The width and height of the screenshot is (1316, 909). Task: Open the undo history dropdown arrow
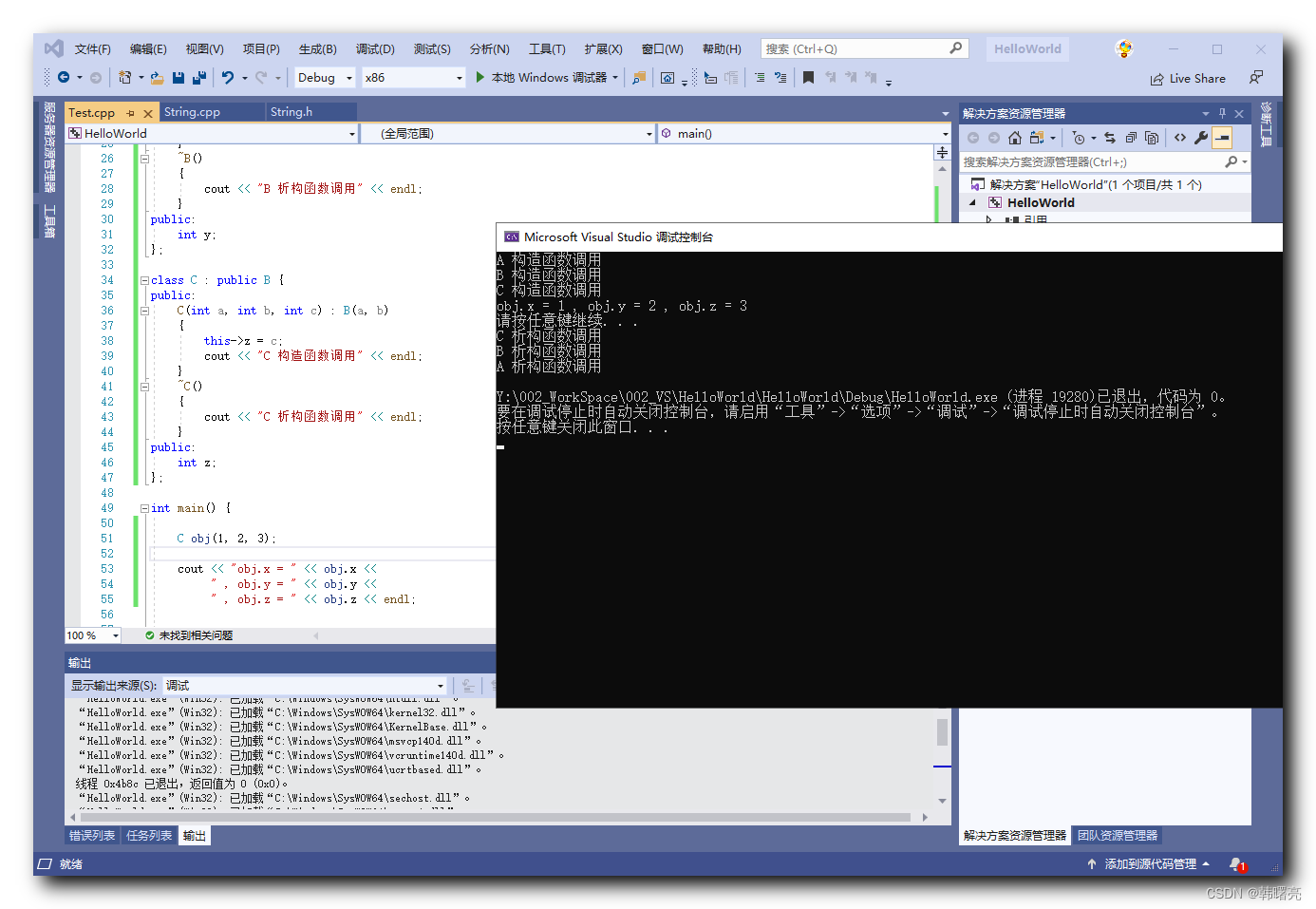pyautogui.click(x=244, y=78)
